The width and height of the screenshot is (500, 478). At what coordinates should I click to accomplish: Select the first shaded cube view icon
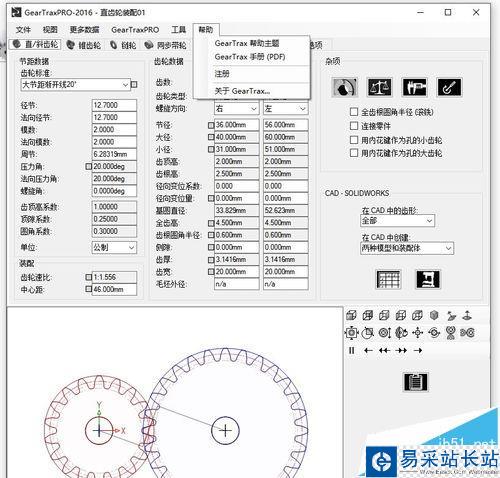(x=351, y=315)
